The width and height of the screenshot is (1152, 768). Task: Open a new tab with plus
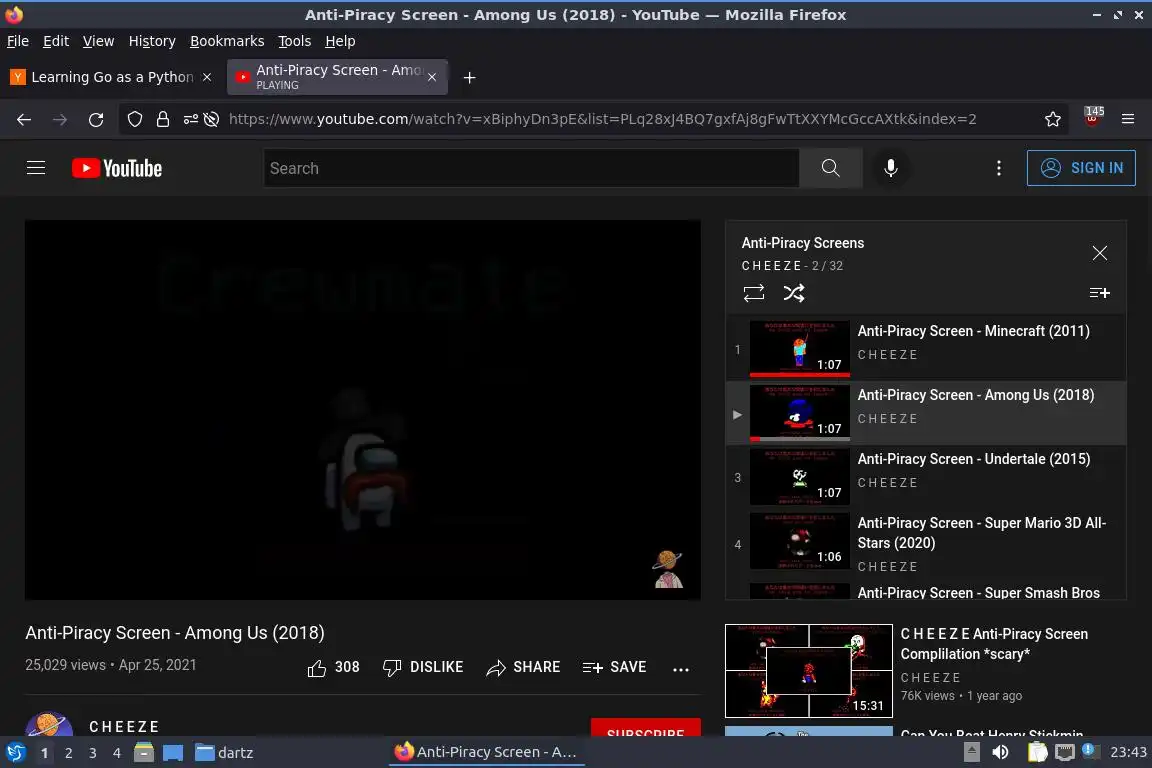click(469, 77)
